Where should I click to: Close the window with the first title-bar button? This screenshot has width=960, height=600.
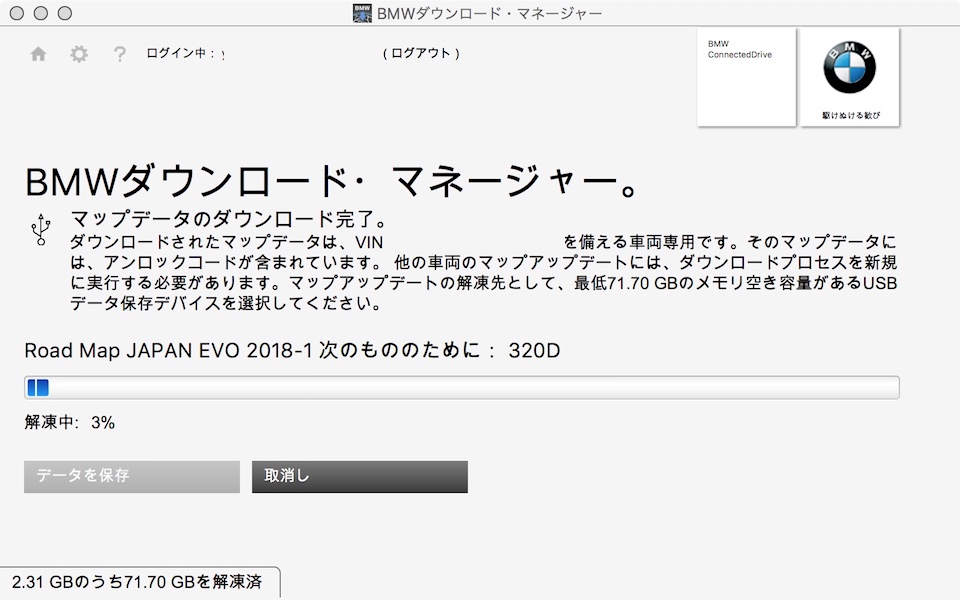[17, 13]
